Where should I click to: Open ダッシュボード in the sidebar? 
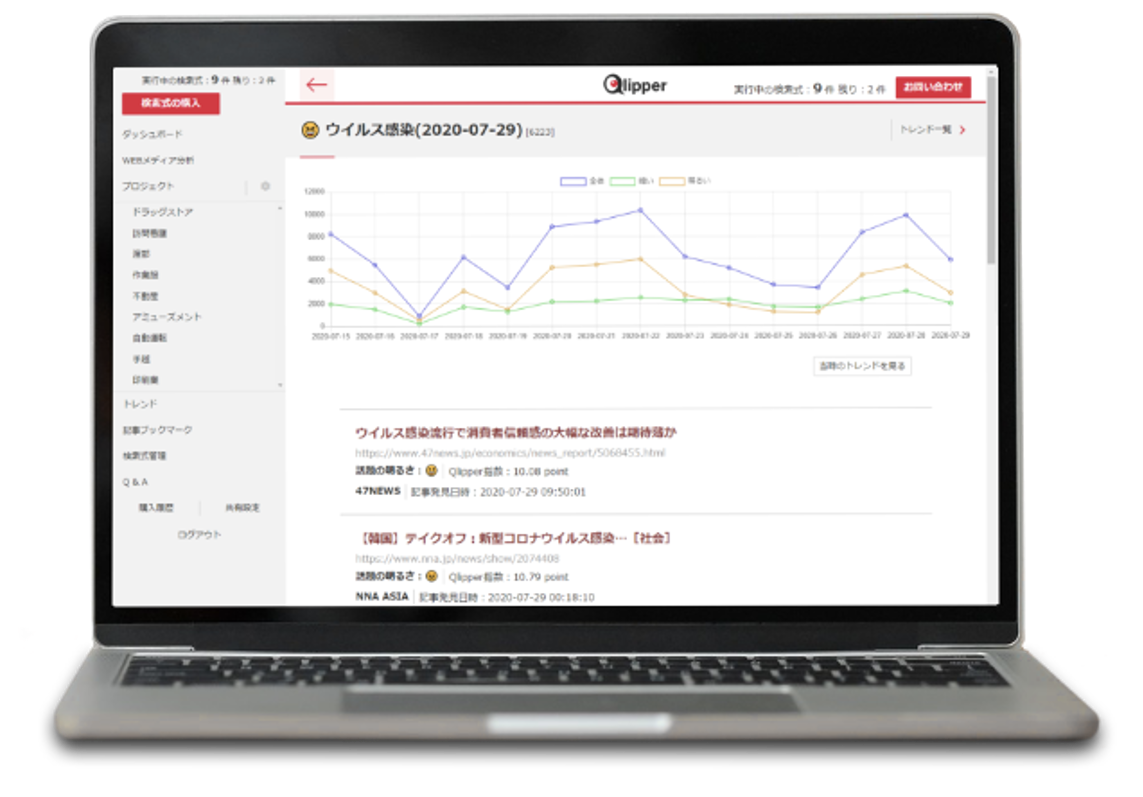pos(152,134)
